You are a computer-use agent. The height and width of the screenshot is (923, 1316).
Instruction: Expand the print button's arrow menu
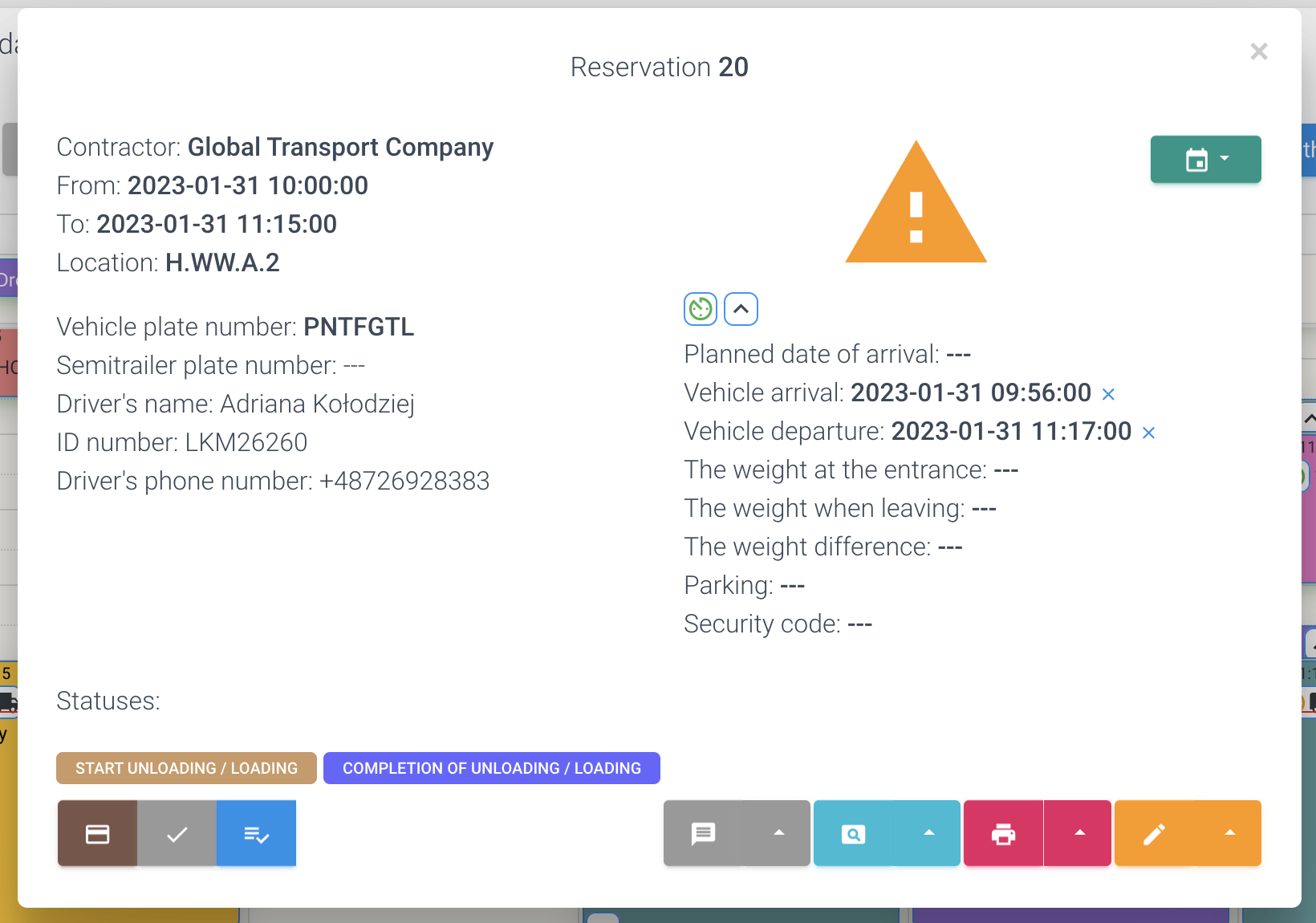tap(1079, 833)
